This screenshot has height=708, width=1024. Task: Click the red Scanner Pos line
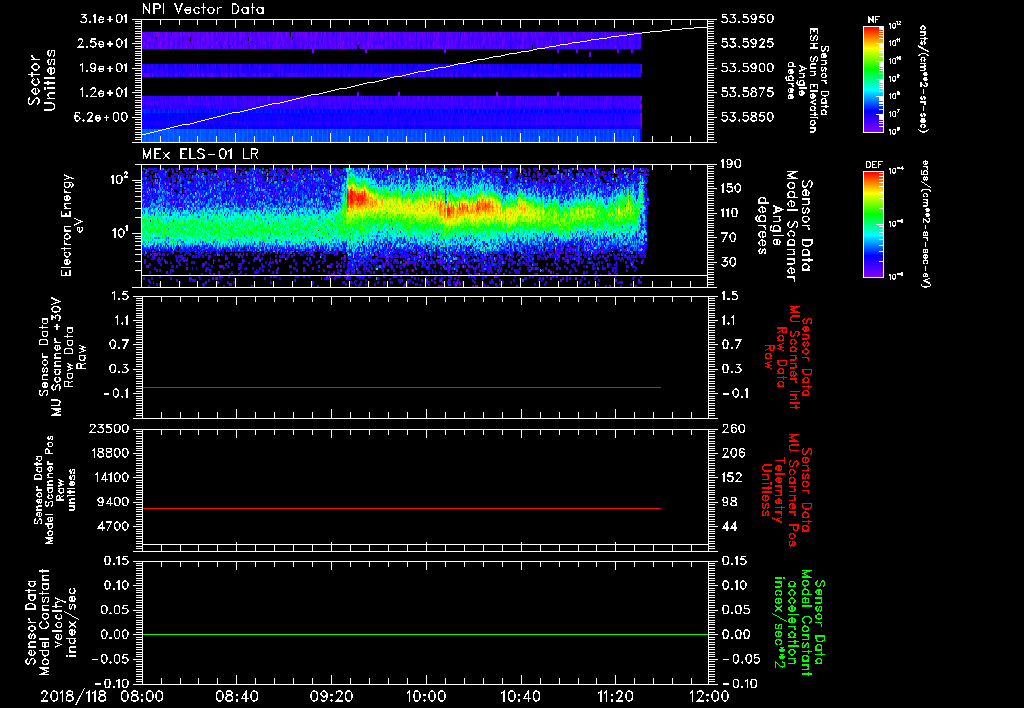pos(400,509)
